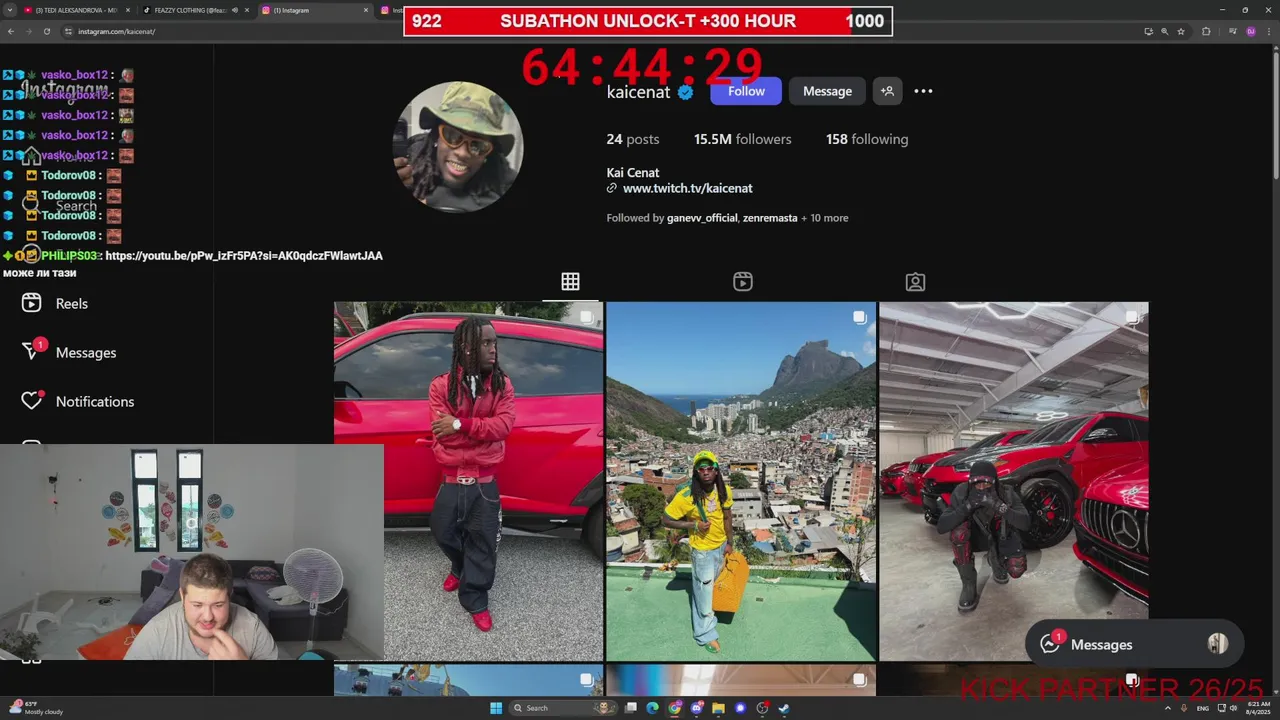This screenshot has width=1280, height=720.
Task: Bookmark this page with the star icon
Action: tap(1181, 31)
